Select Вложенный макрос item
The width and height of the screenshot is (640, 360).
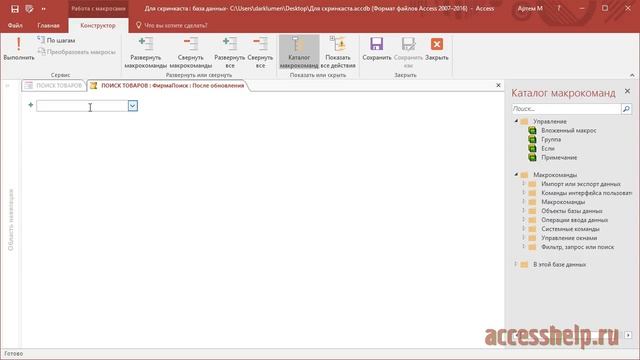(x=569, y=130)
